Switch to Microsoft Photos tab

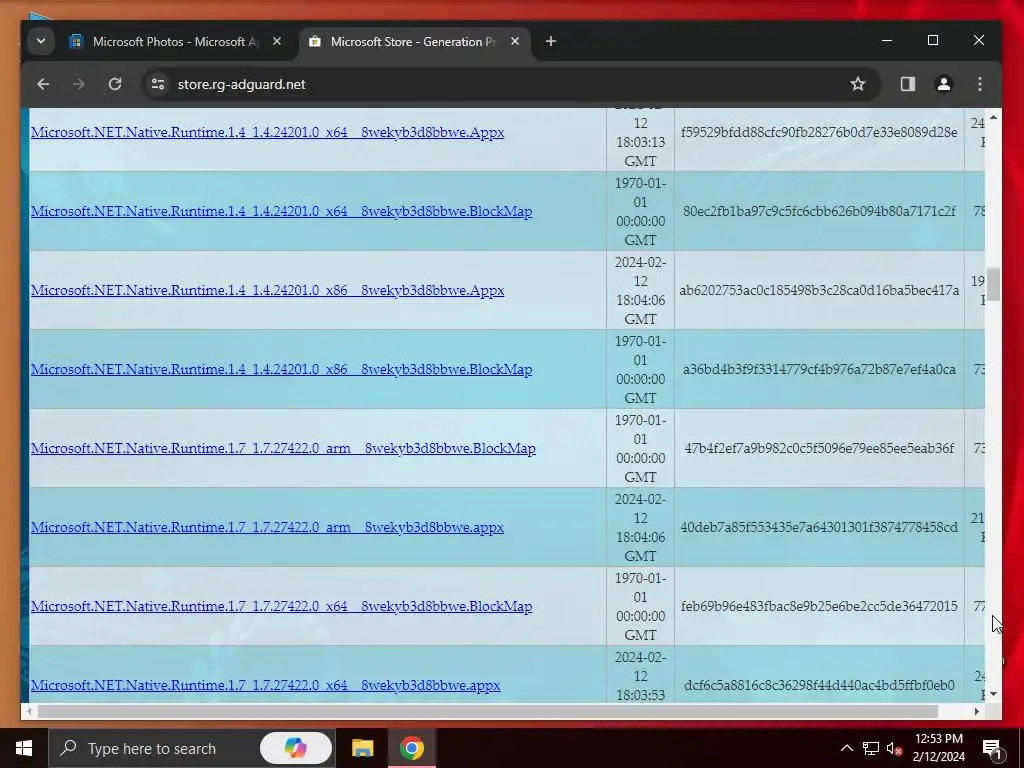pos(176,42)
